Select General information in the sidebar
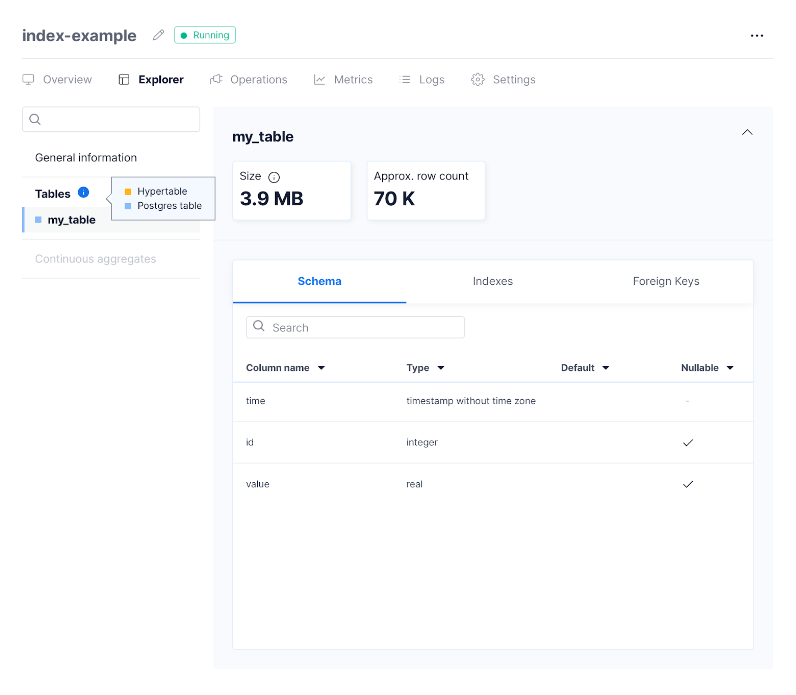The height and width of the screenshot is (695, 796). (x=86, y=158)
